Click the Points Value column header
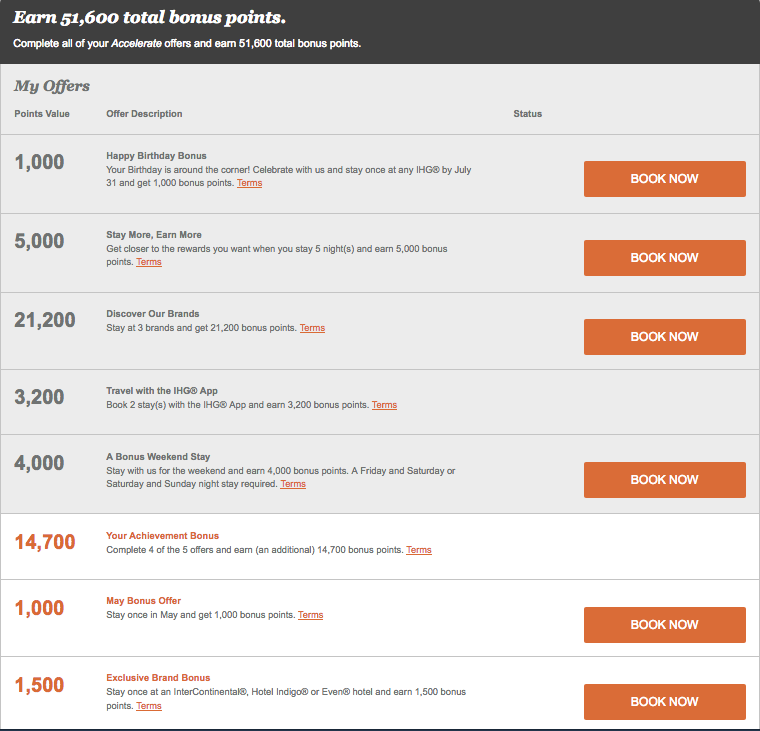 pyautogui.click(x=42, y=114)
